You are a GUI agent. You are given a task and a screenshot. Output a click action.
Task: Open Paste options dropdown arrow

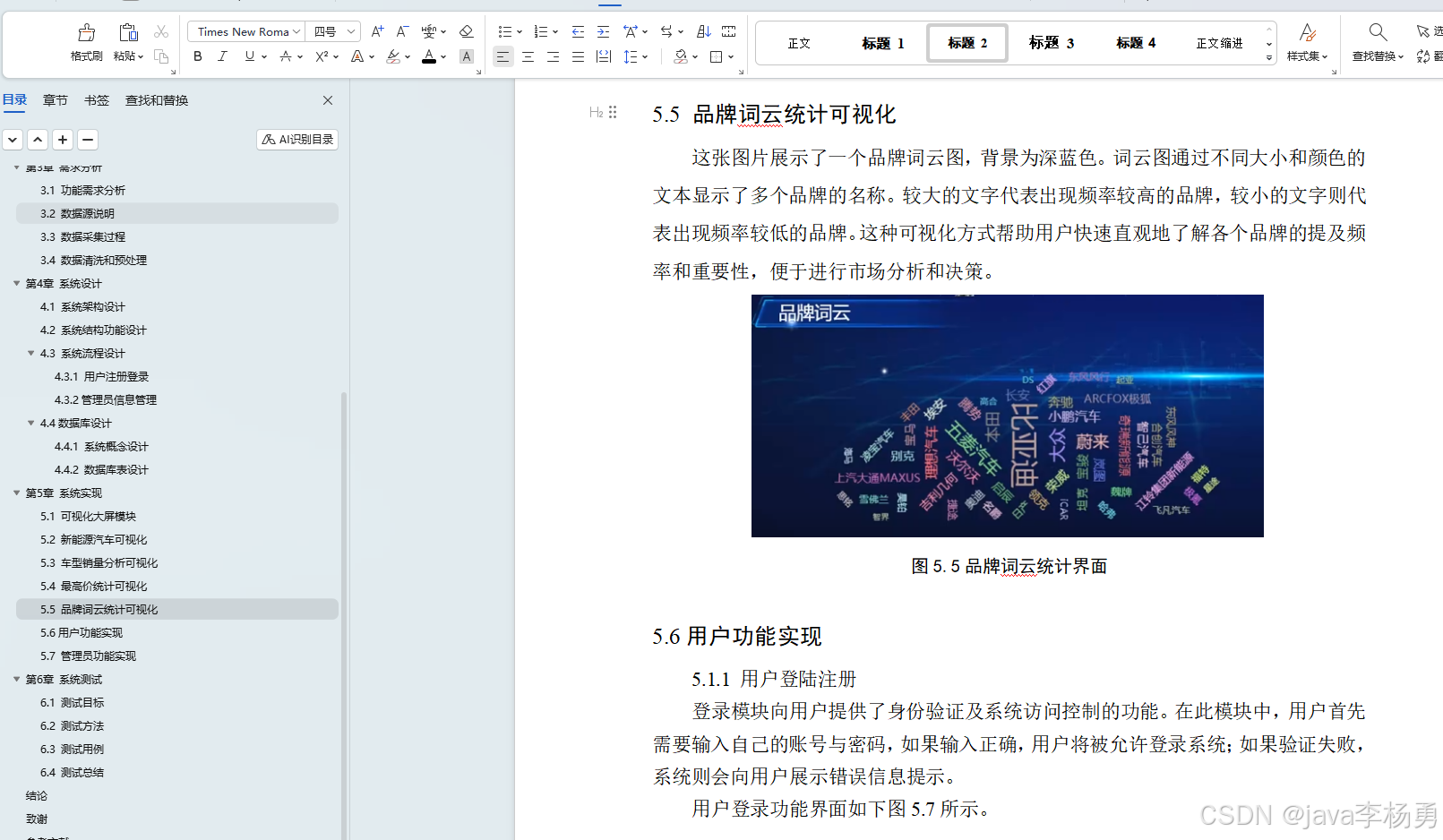141,56
